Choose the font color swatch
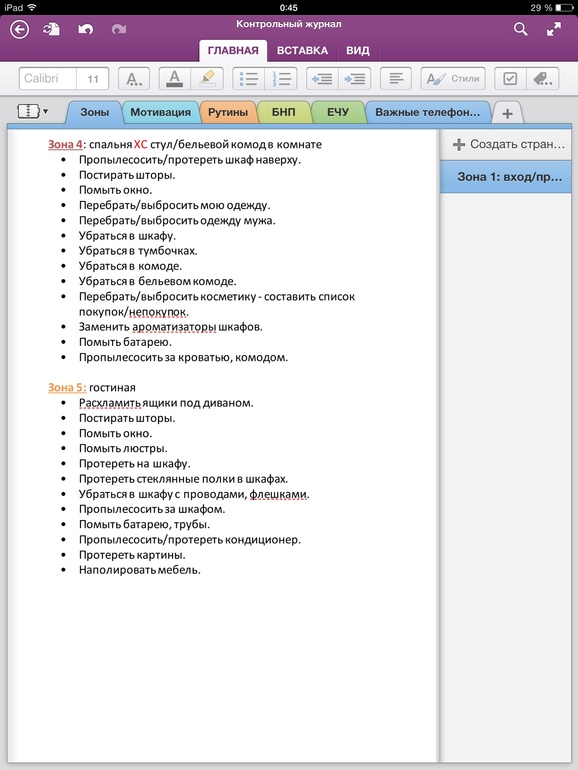 tap(175, 79)
